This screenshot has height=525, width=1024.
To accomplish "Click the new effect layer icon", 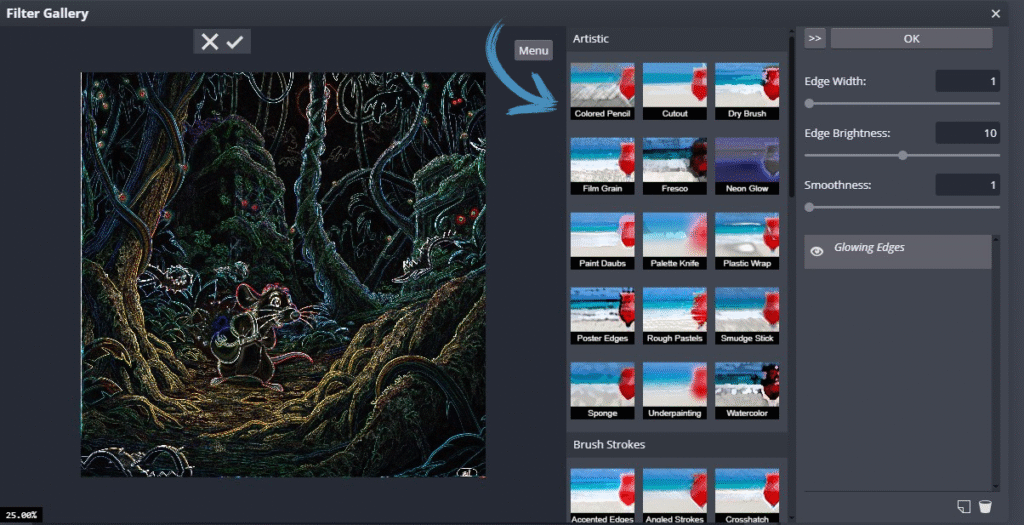I will pyautogui.click(x=963, y=507).
